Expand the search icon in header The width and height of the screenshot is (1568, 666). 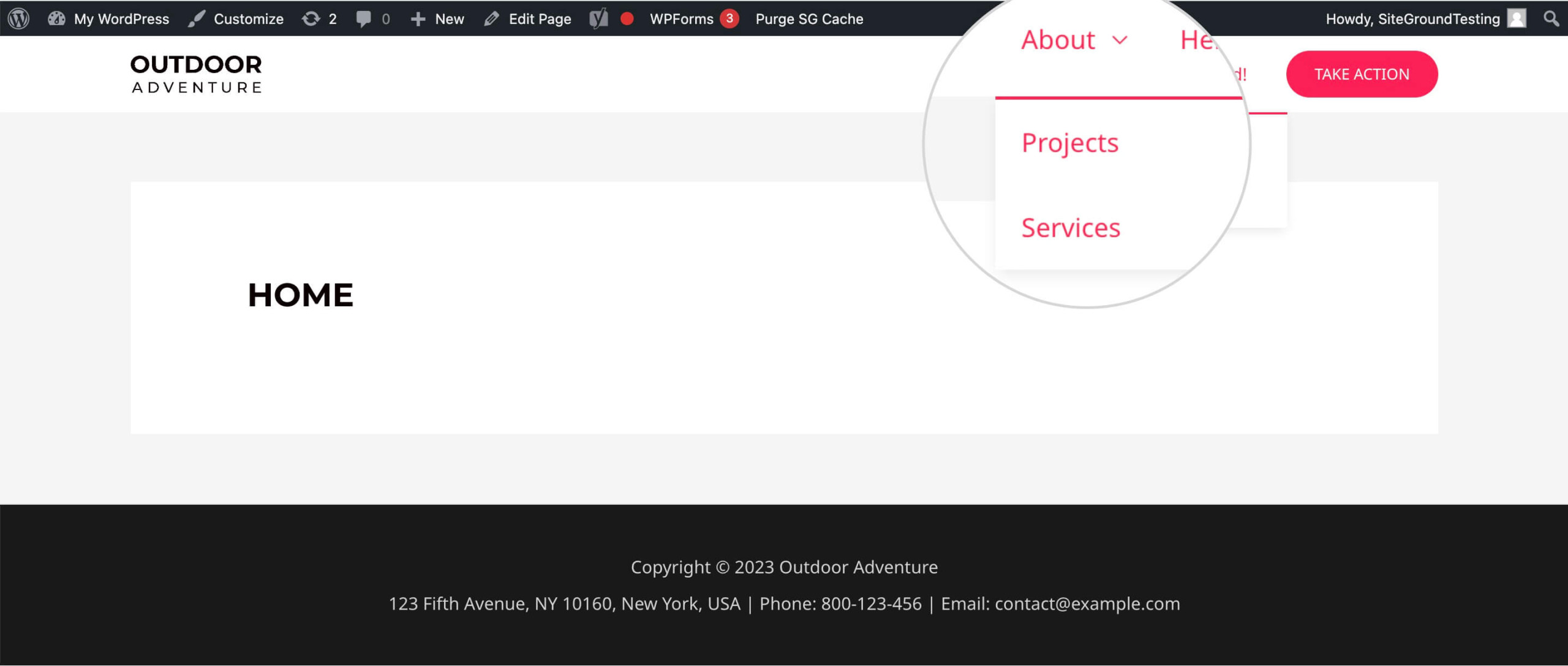click(x=1552, y=18)
